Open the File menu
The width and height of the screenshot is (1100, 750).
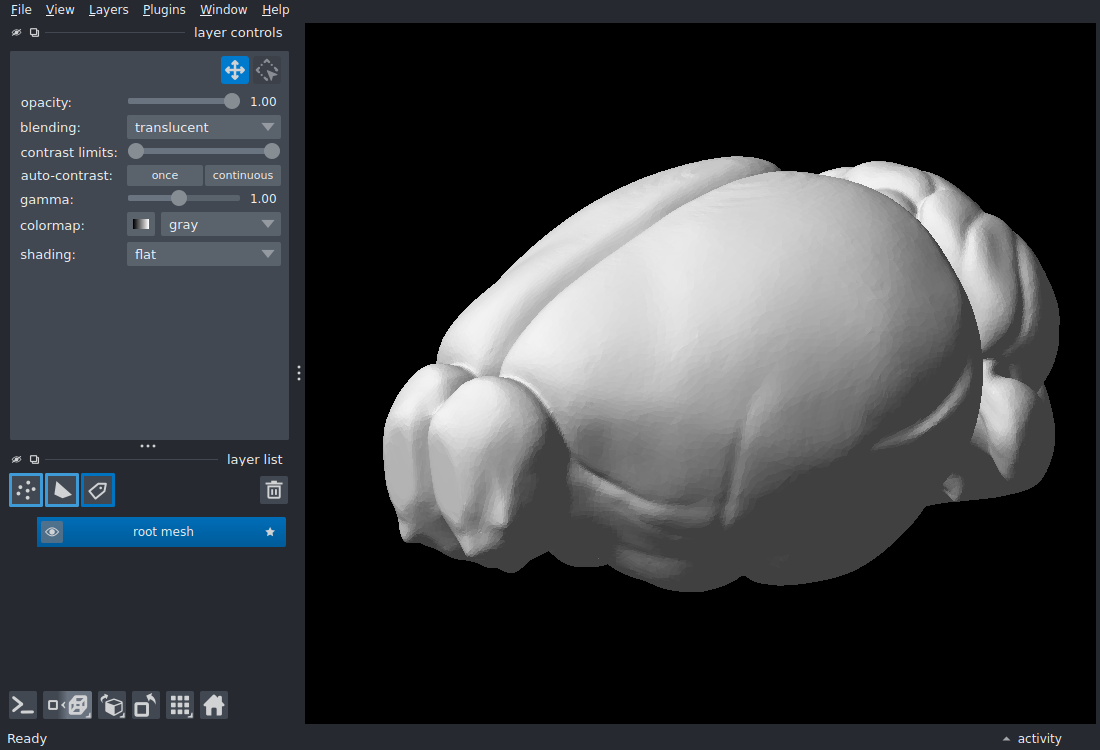(x=21, y=10)
